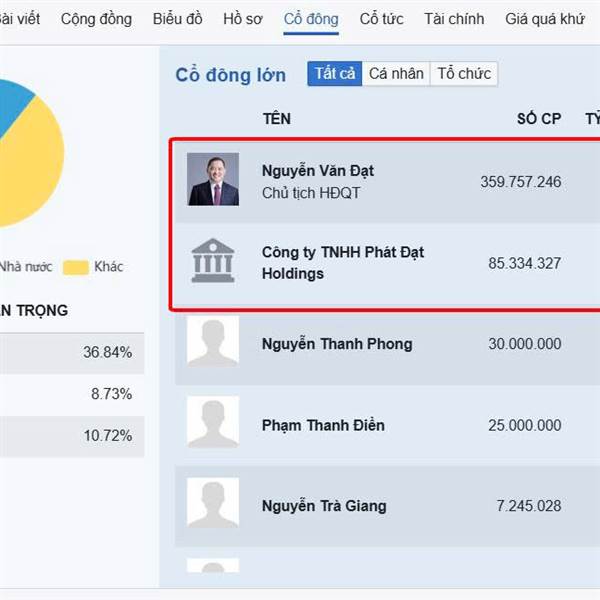
Task: Click Nguyễn Văn Đạt's portrait photo
Action: pyautogui.click(x=213, y=179)
